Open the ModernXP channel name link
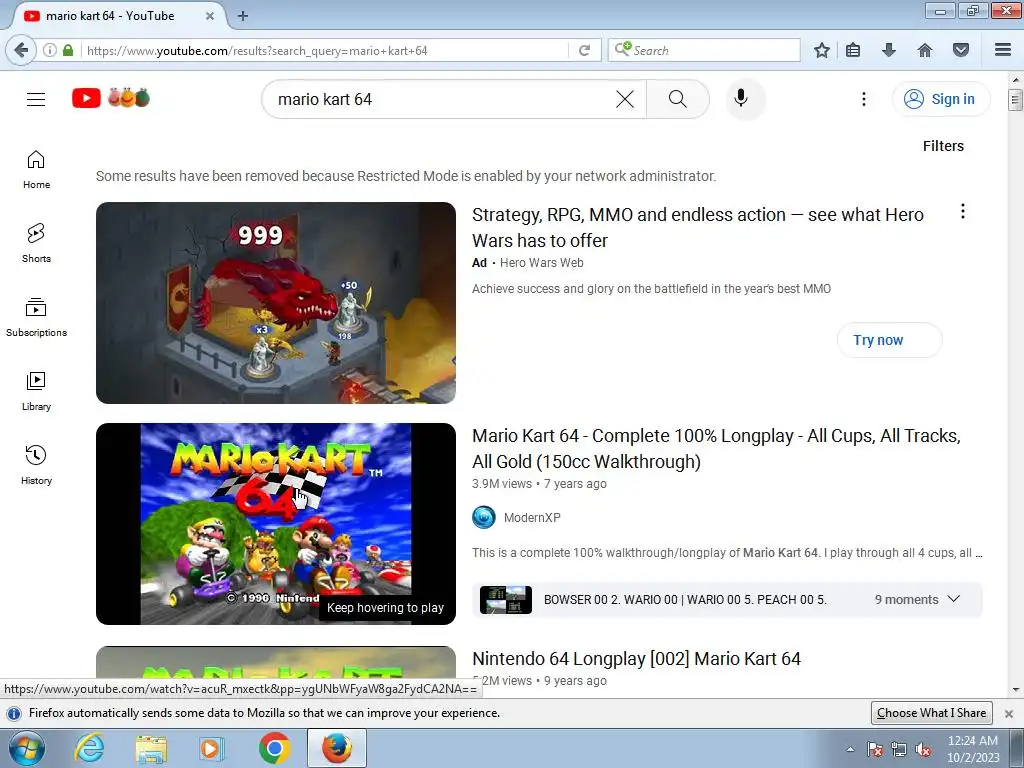 tap(532, 518)
